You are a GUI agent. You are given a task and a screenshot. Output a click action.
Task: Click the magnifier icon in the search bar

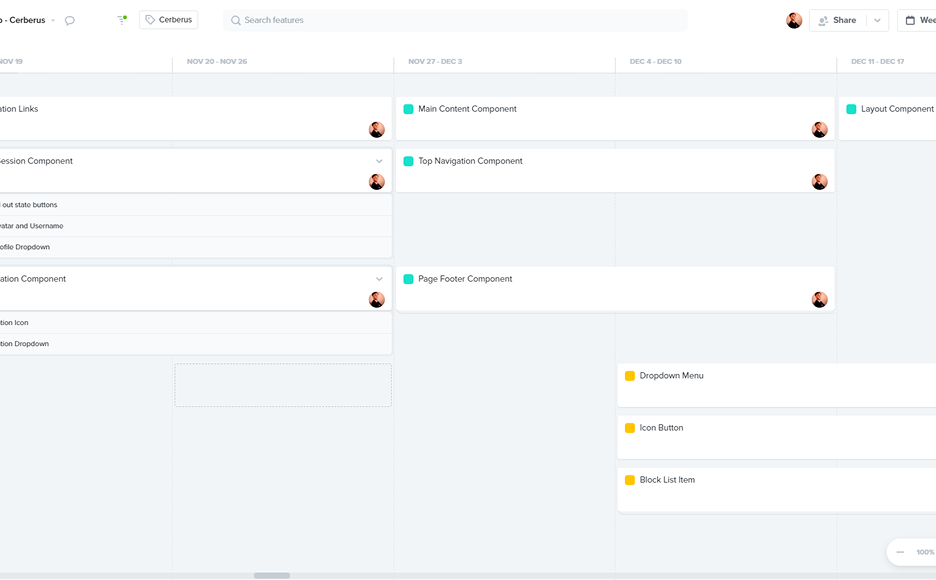(x=234, y=19)
